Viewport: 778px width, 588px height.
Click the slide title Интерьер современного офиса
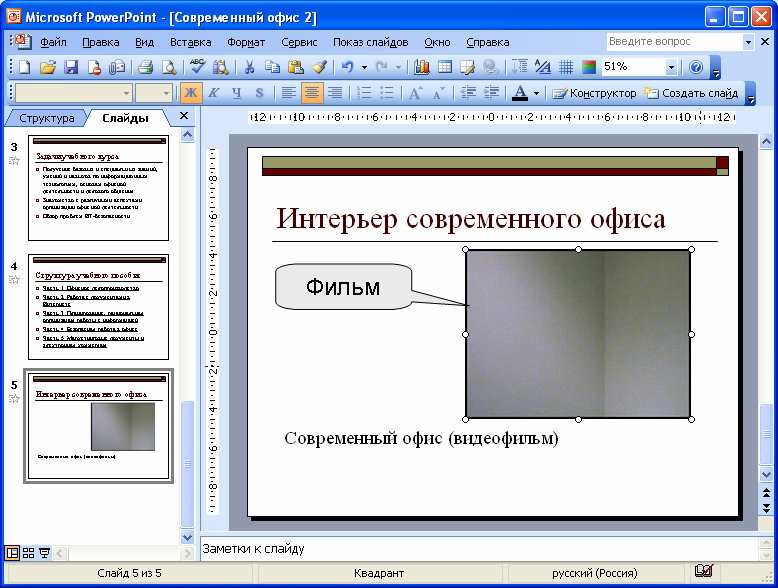(x=471, y=218)
